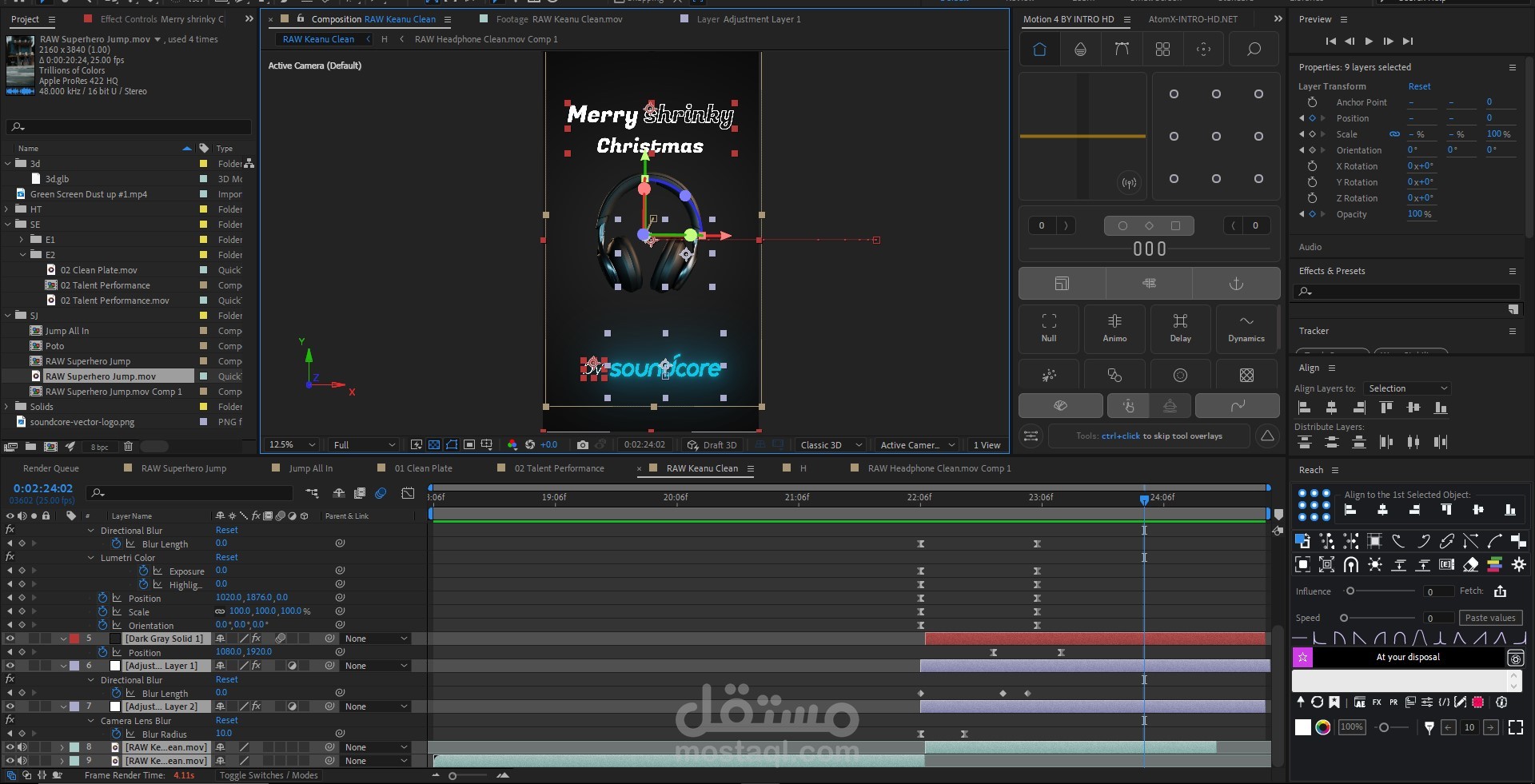This screenshot has width=1535, height=784.
Task: Open the Graph Editor in timeline
Action: [x=408, y=494]
